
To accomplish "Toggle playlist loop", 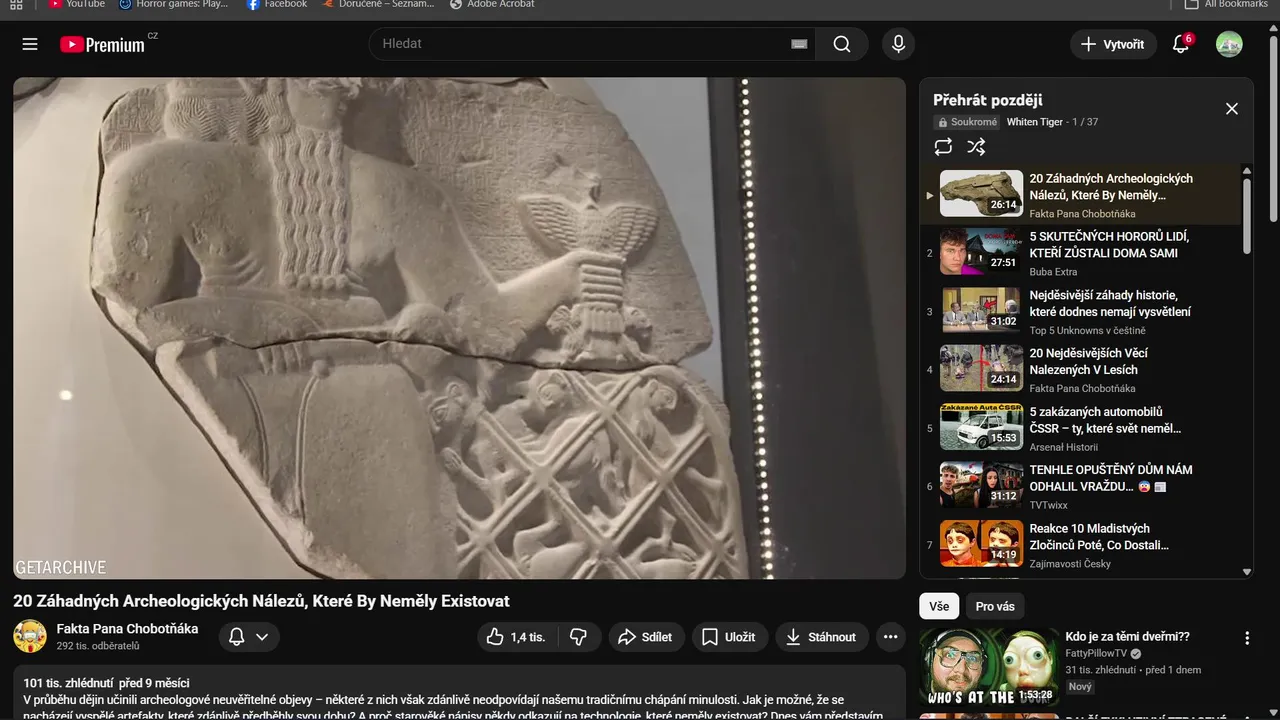I will 943,147.
